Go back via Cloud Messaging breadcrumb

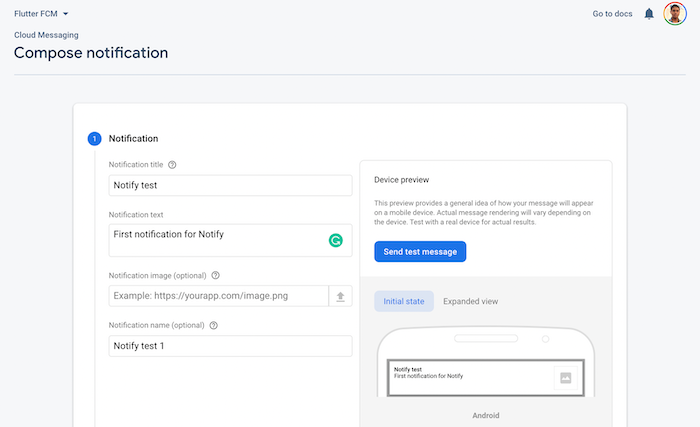pyautogui.click(x=44, y=35)
